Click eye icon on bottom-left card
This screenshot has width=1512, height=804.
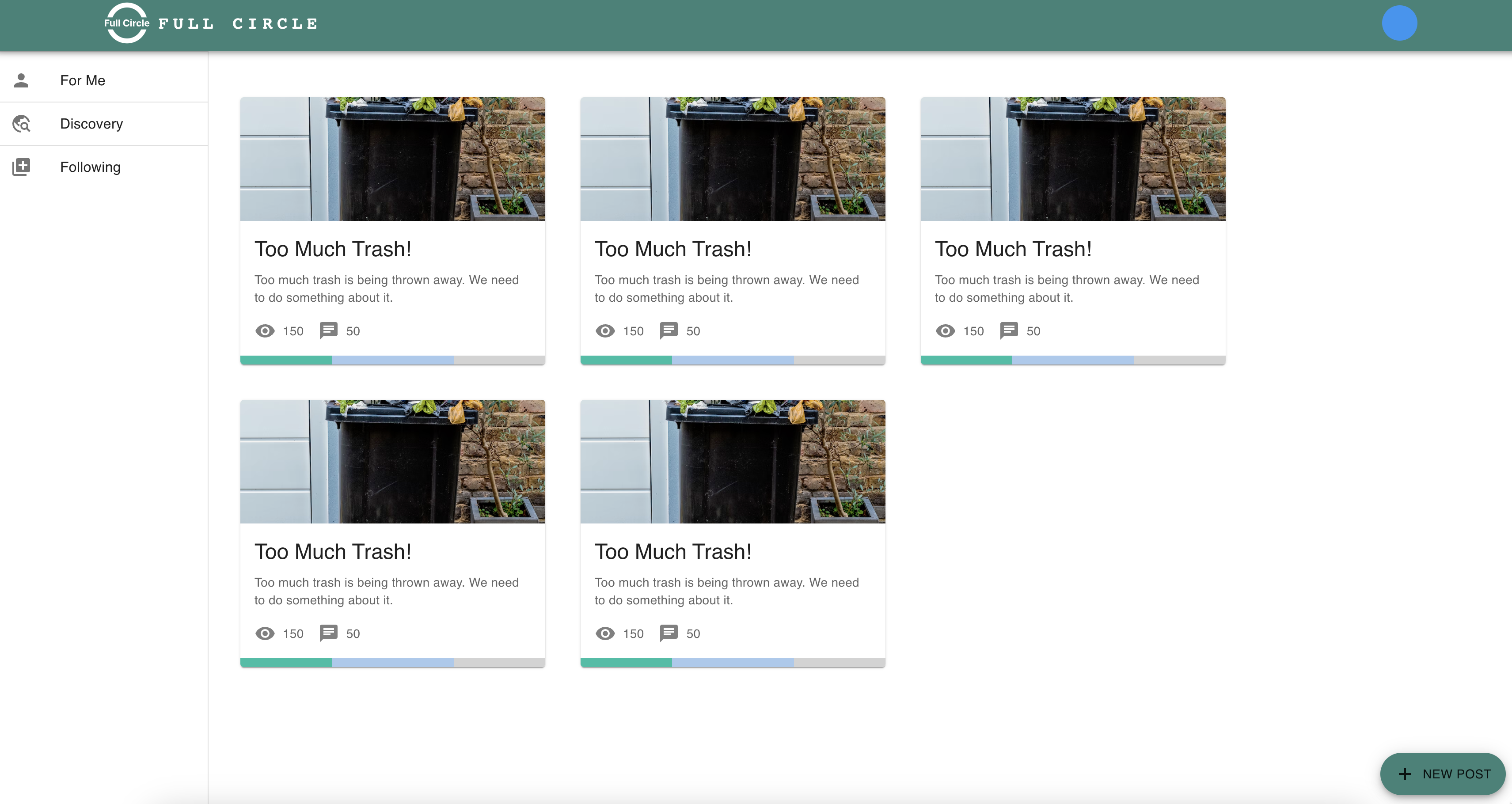(265, 634)
